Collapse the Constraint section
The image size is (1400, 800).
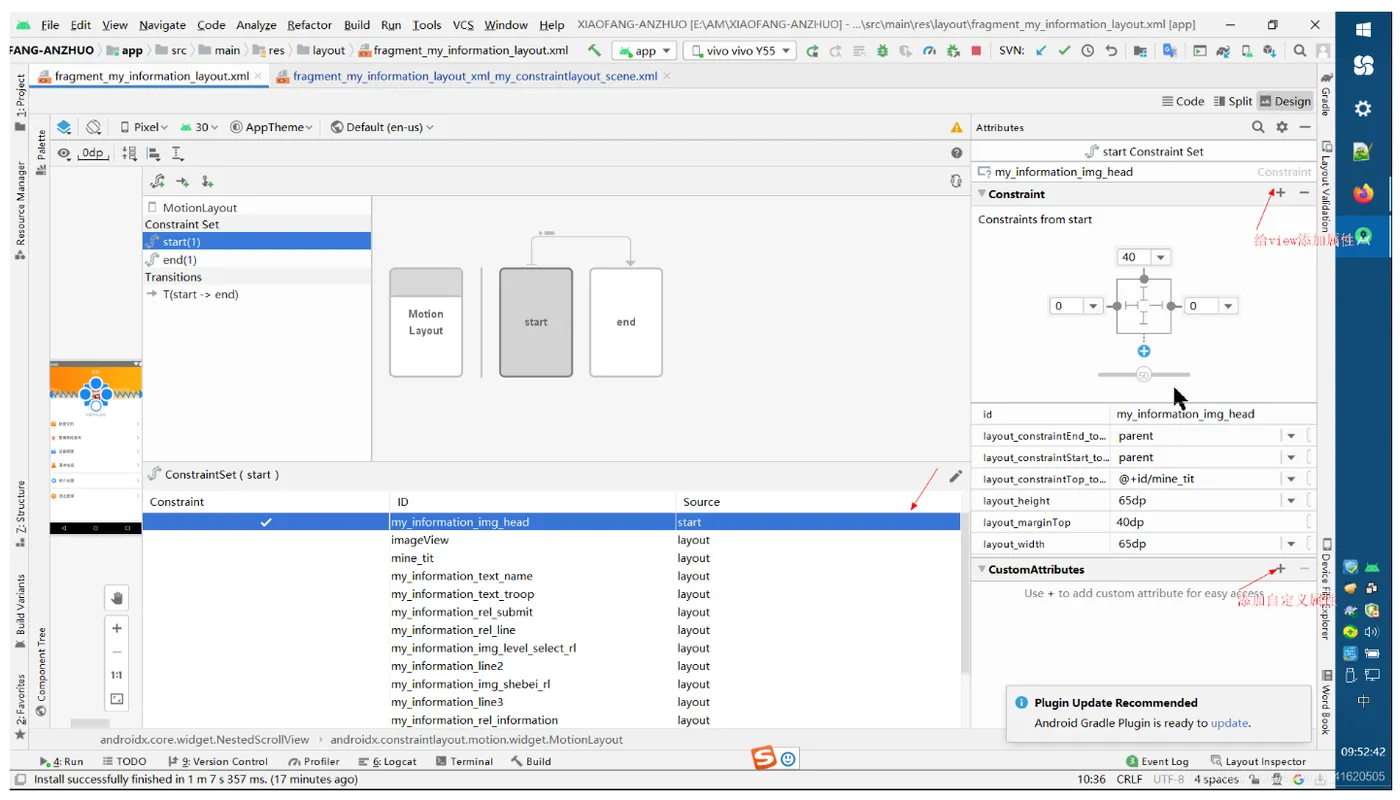tap(982, 194)
